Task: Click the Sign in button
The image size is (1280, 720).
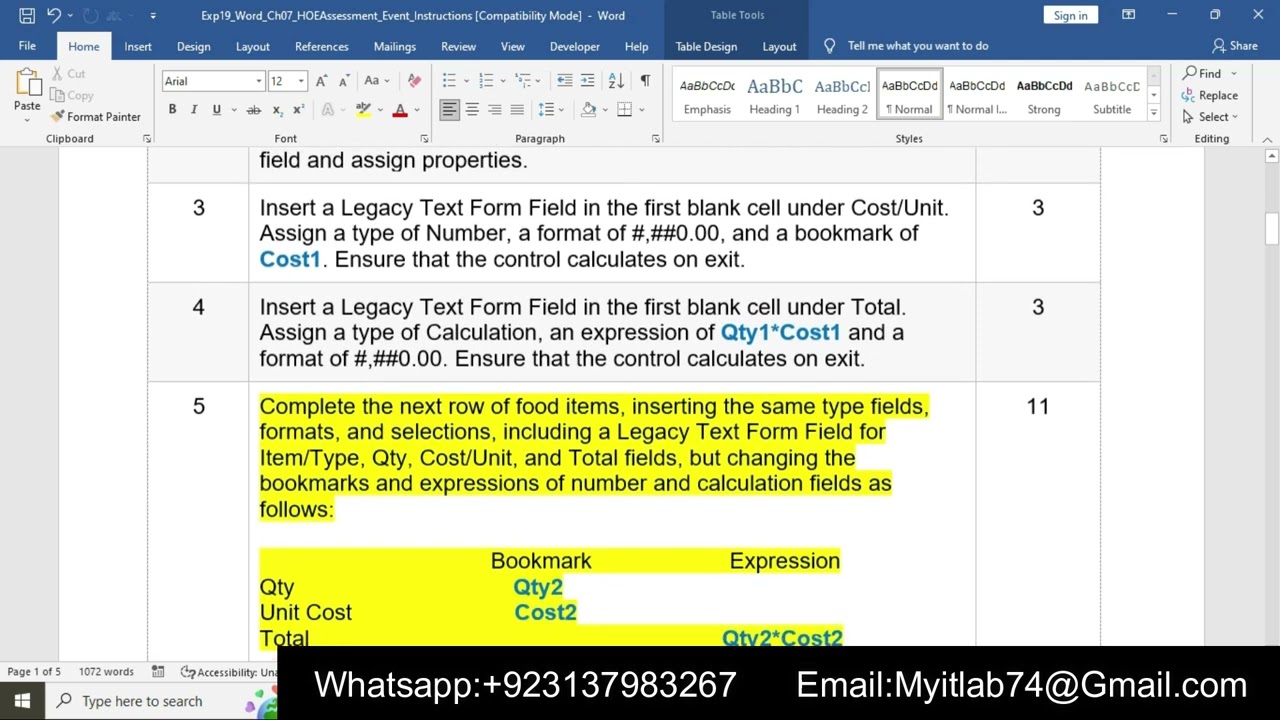Action: point(1070,15)
